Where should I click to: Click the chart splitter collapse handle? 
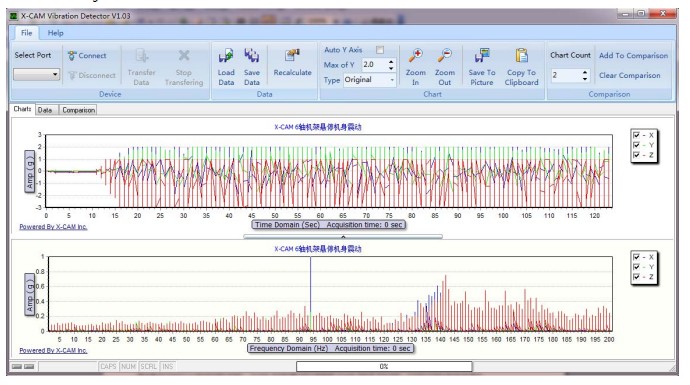click(x=343, y=236)
